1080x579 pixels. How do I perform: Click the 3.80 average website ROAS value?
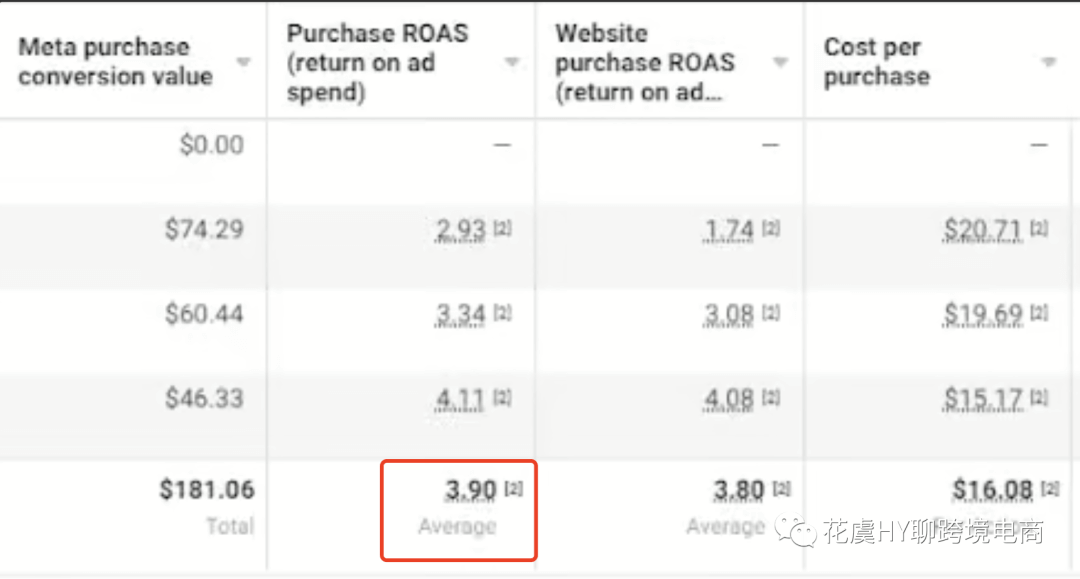[x=738, y=490]
